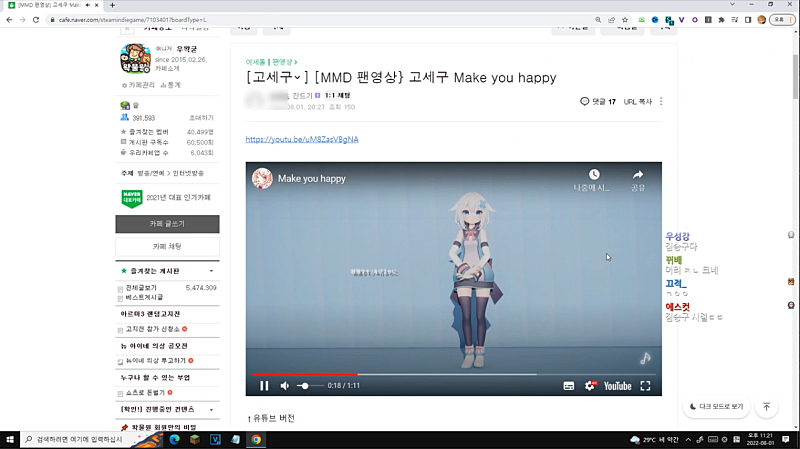Open 고지전 참가 신청소 board
This screenshot has height=449, width=800.
click(153, 329)
